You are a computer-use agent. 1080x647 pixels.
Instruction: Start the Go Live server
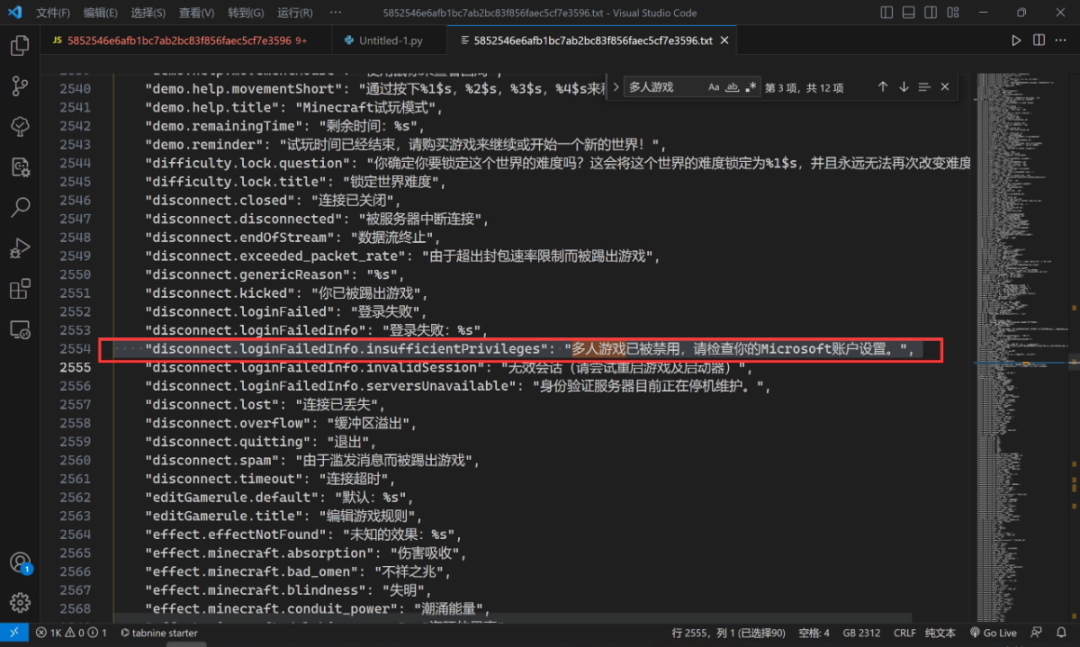pos(993,633)
